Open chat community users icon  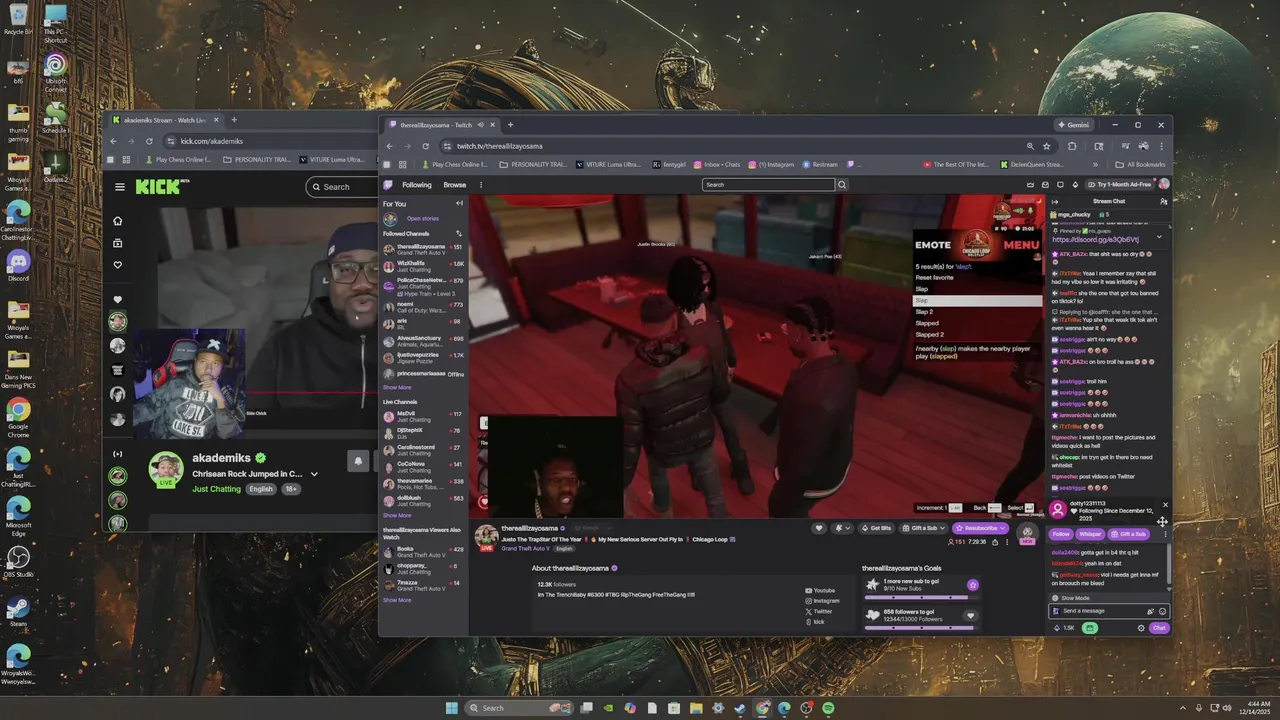(x=1163, y=201)
